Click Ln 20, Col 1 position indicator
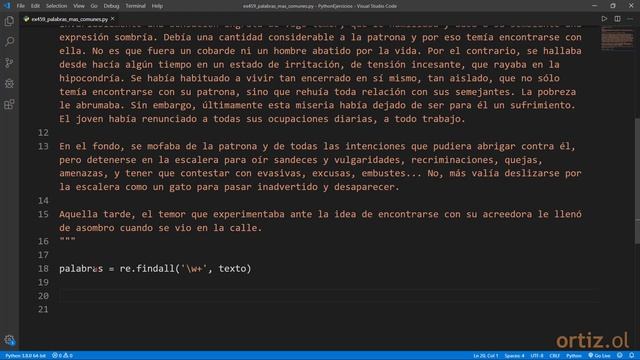 486,356
